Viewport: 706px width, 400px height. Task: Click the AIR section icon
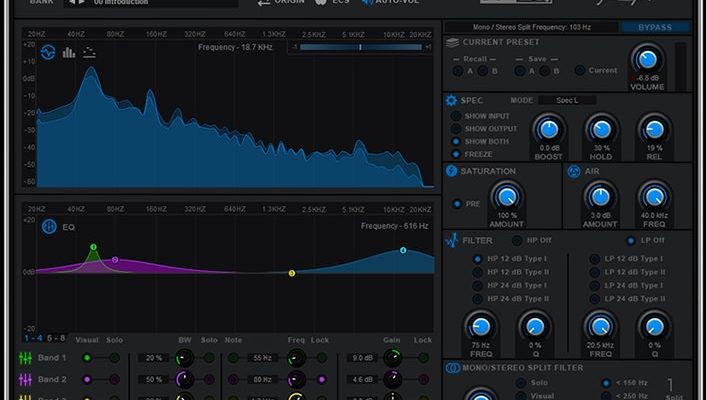click(x=574, y=172)
